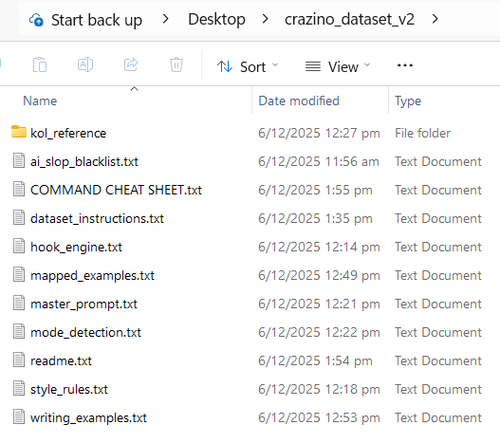
Task: Select writing_examples.txt file name
Action: tap(88, 418)
